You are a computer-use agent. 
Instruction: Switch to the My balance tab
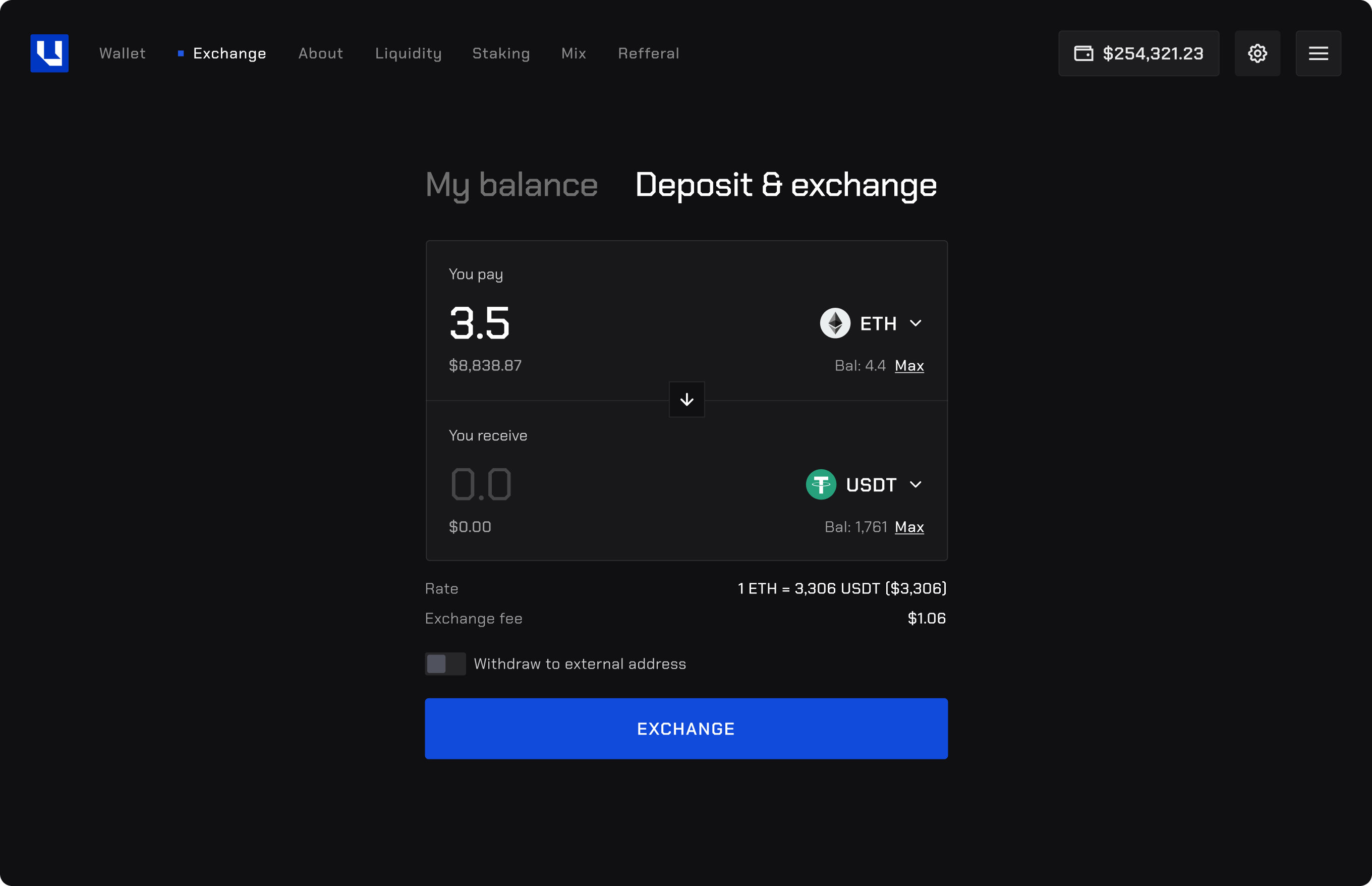coord(511,185)
